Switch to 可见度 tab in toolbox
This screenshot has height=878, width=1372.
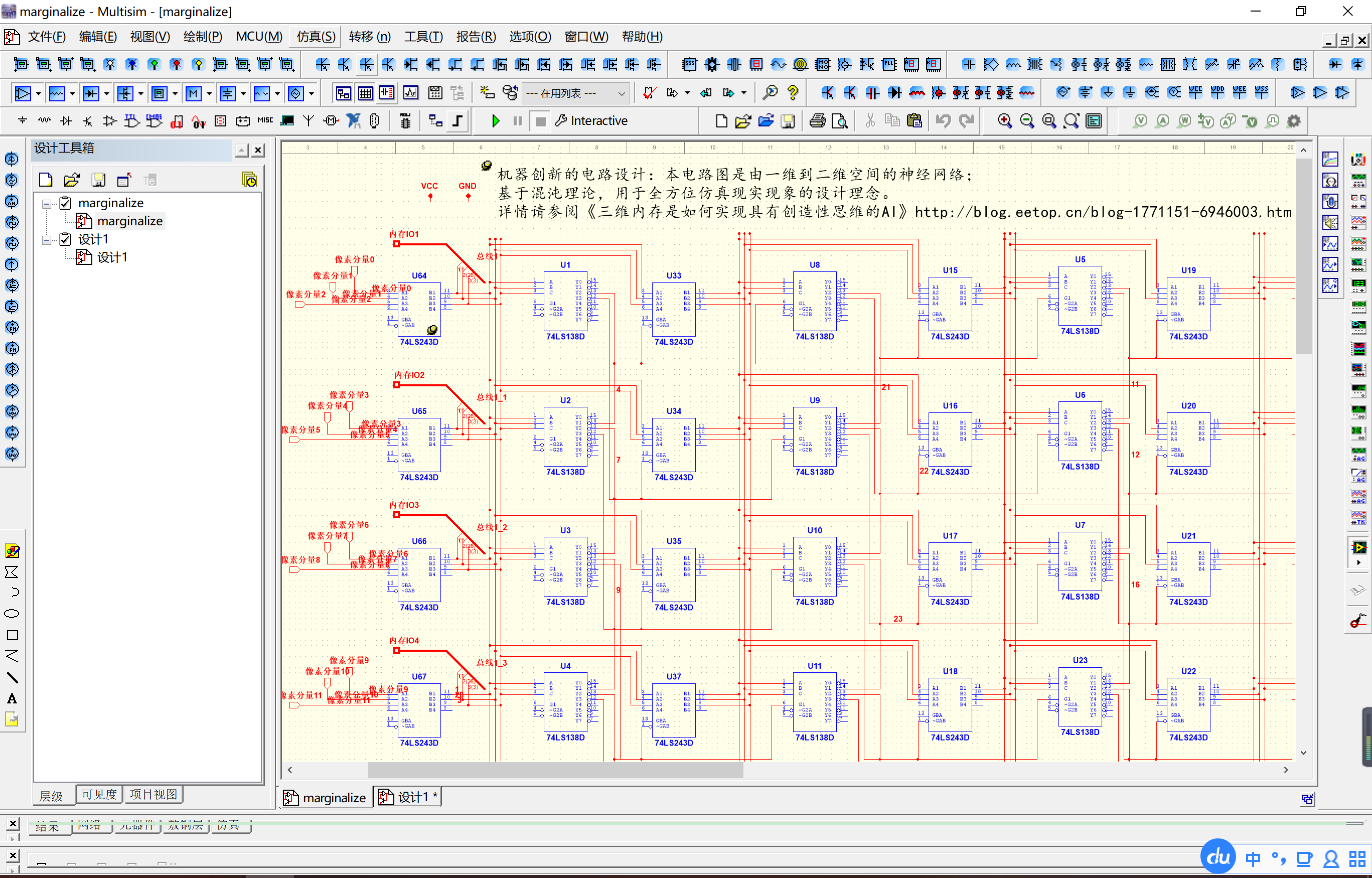[x=99, y=795]
